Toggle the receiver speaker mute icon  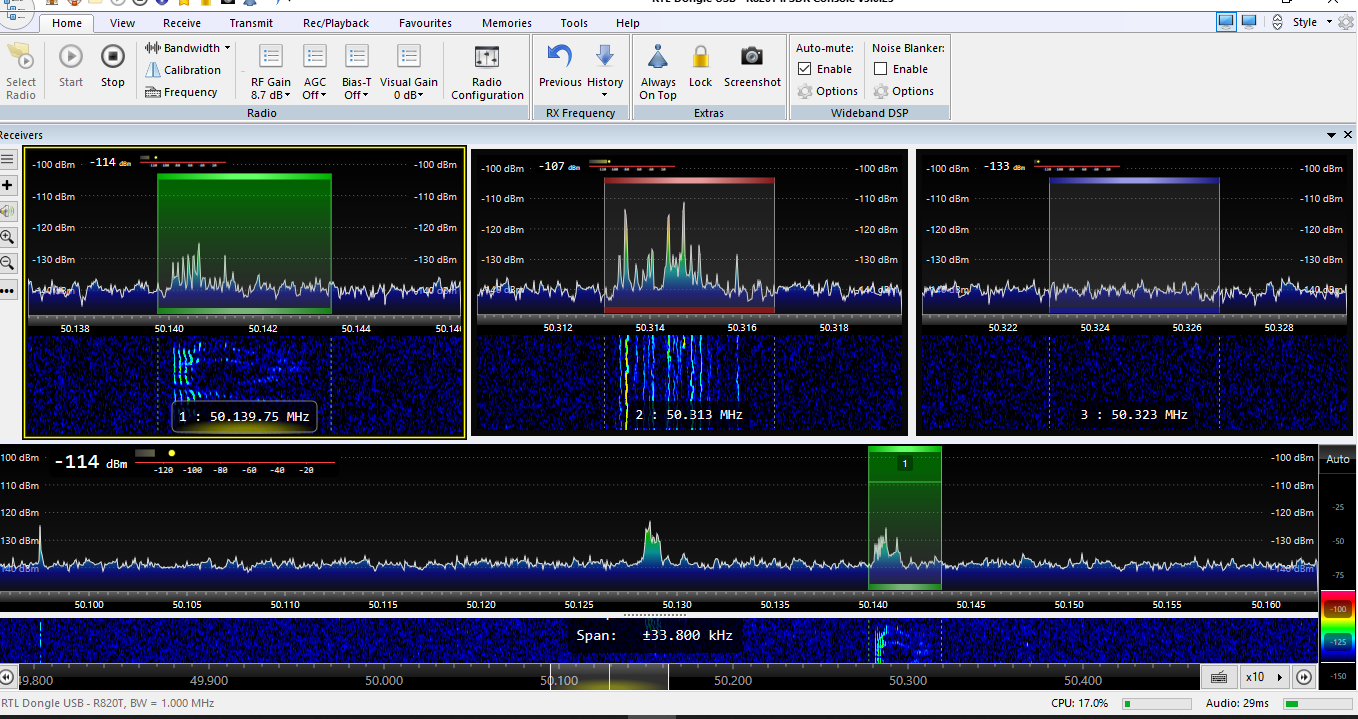[7, 211]
